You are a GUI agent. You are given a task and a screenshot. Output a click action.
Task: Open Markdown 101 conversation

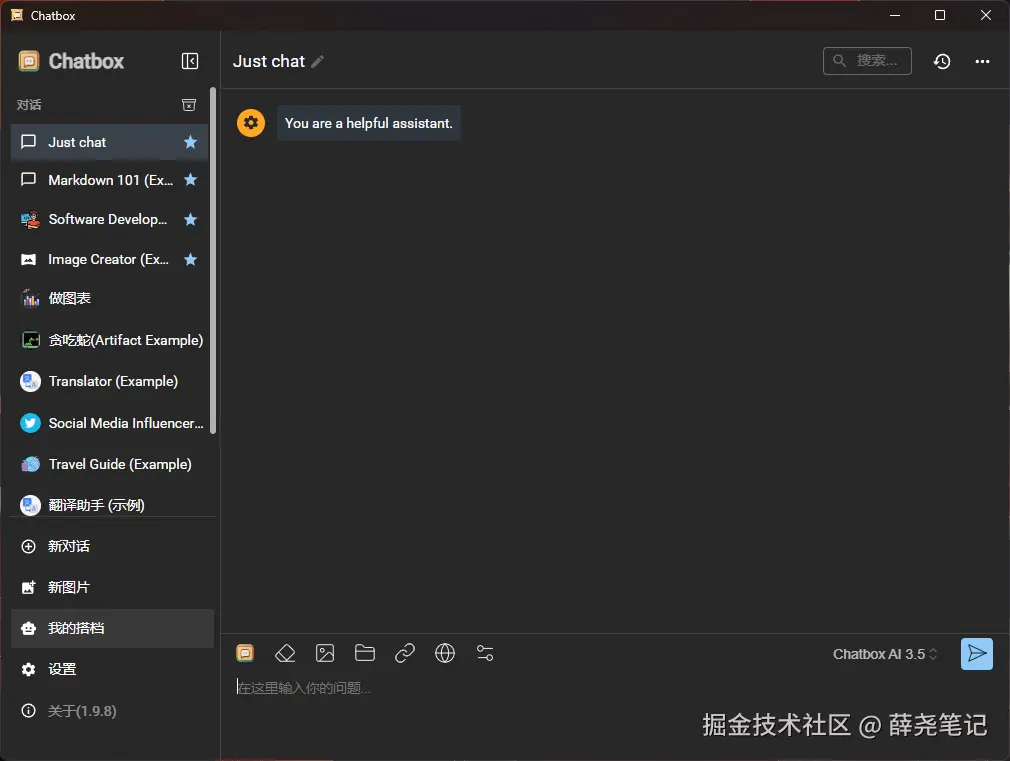[109, 180]
